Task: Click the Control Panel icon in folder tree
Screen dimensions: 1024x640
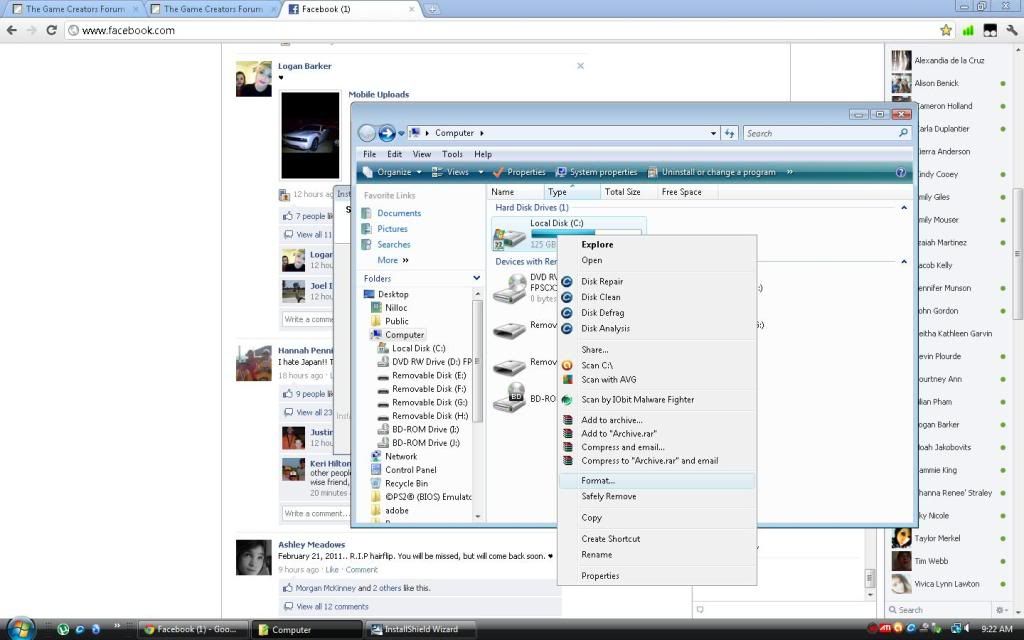Action: 376,470
